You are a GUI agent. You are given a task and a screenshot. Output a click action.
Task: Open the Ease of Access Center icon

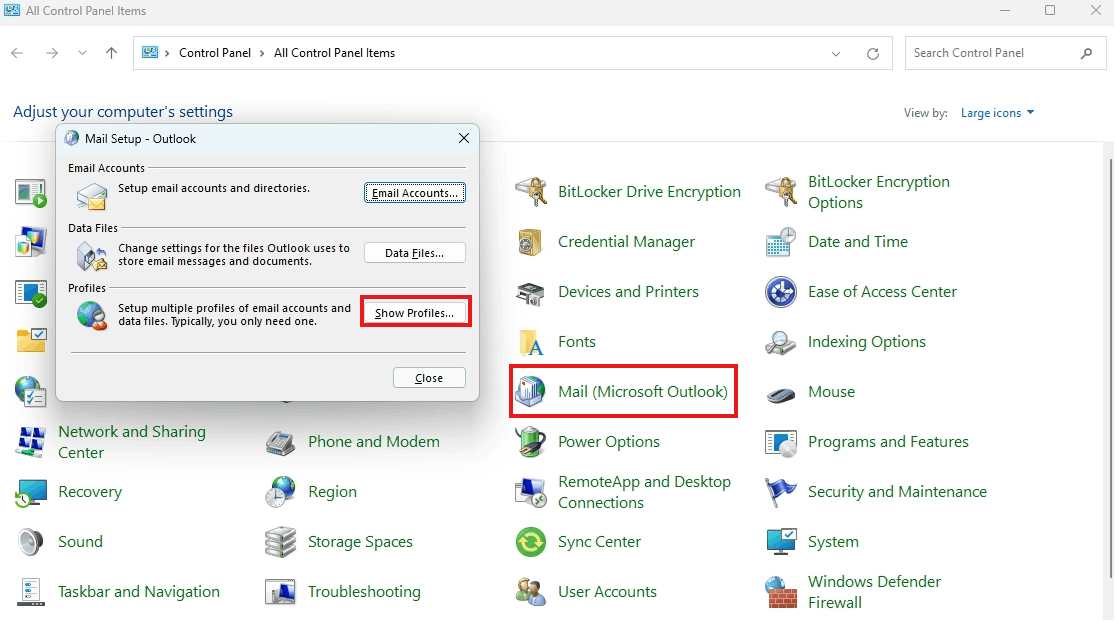click(781, 292)
